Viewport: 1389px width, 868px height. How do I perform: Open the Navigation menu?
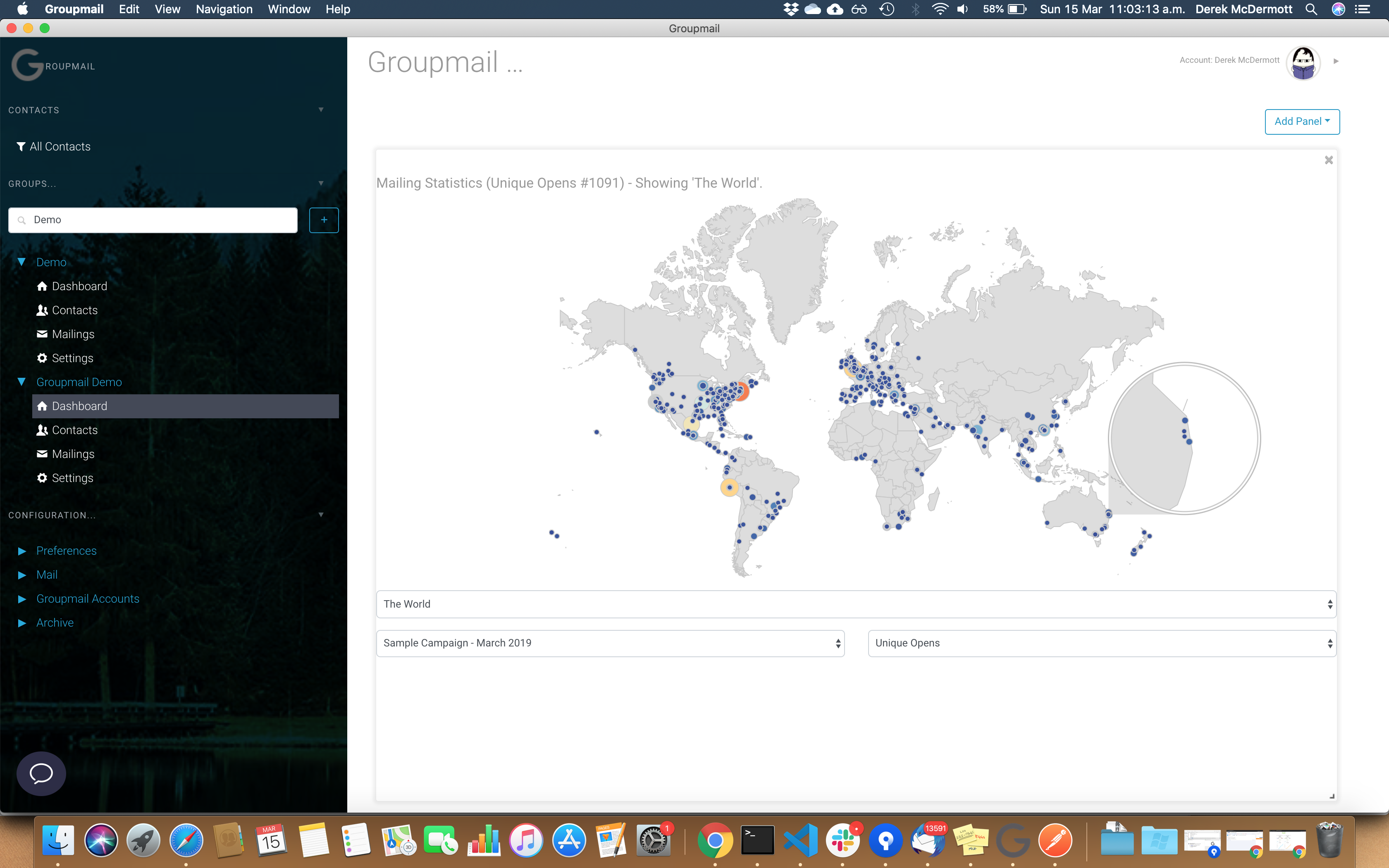224,9
